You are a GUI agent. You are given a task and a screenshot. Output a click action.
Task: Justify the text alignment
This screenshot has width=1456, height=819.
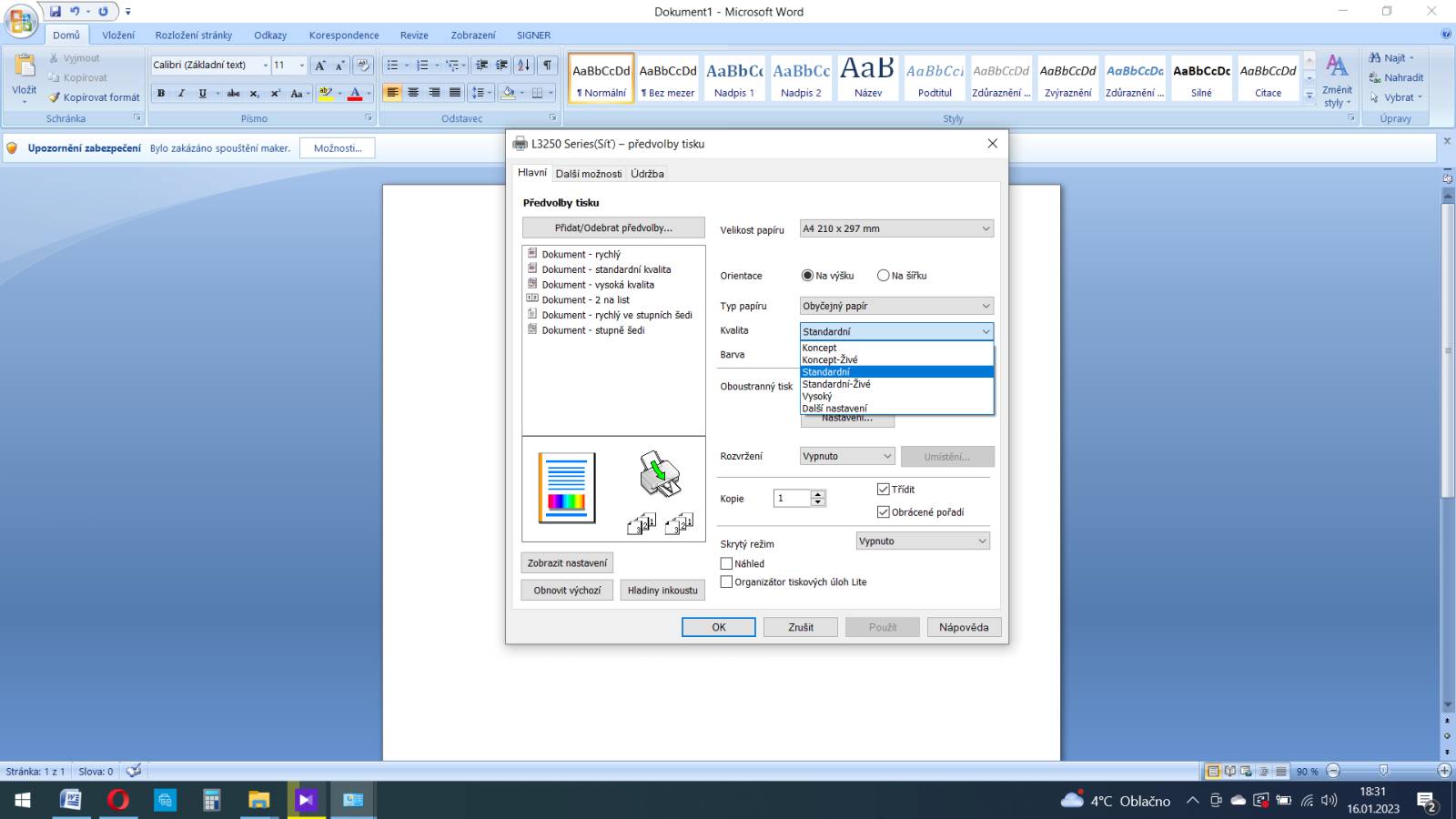455,93
